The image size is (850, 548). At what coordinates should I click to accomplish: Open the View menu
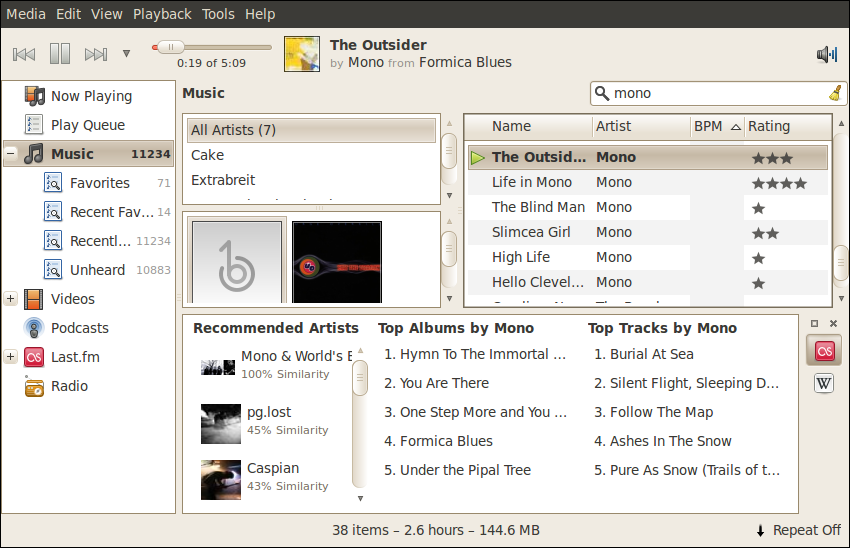pos(107,14)
